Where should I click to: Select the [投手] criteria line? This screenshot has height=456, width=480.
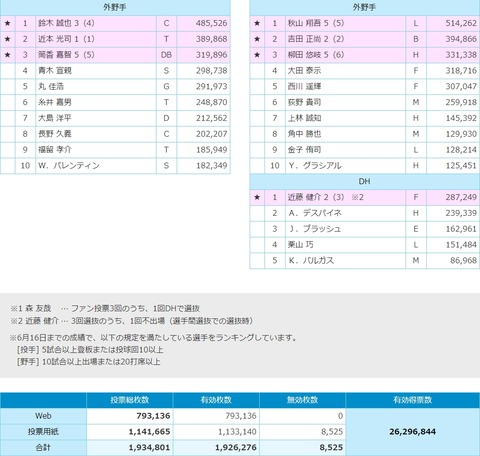(x=90, y=350)
